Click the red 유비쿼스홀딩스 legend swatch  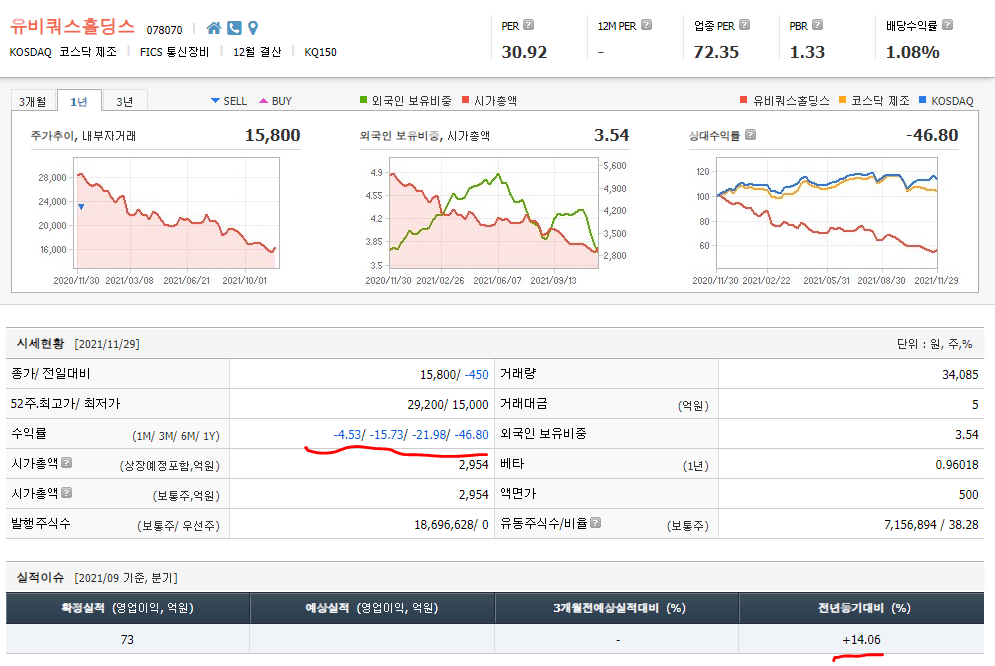tap(744, 100)
